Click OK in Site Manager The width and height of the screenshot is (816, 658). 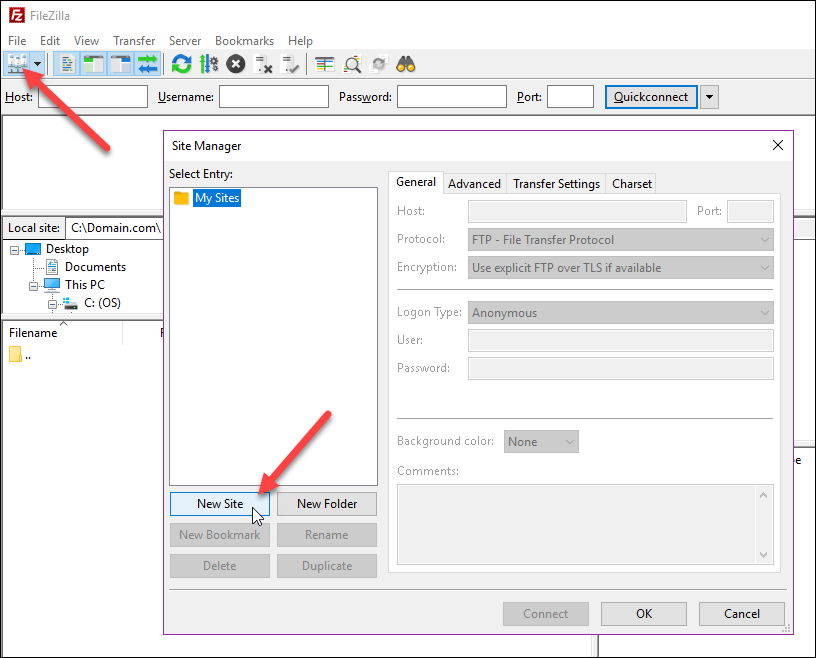644,614
